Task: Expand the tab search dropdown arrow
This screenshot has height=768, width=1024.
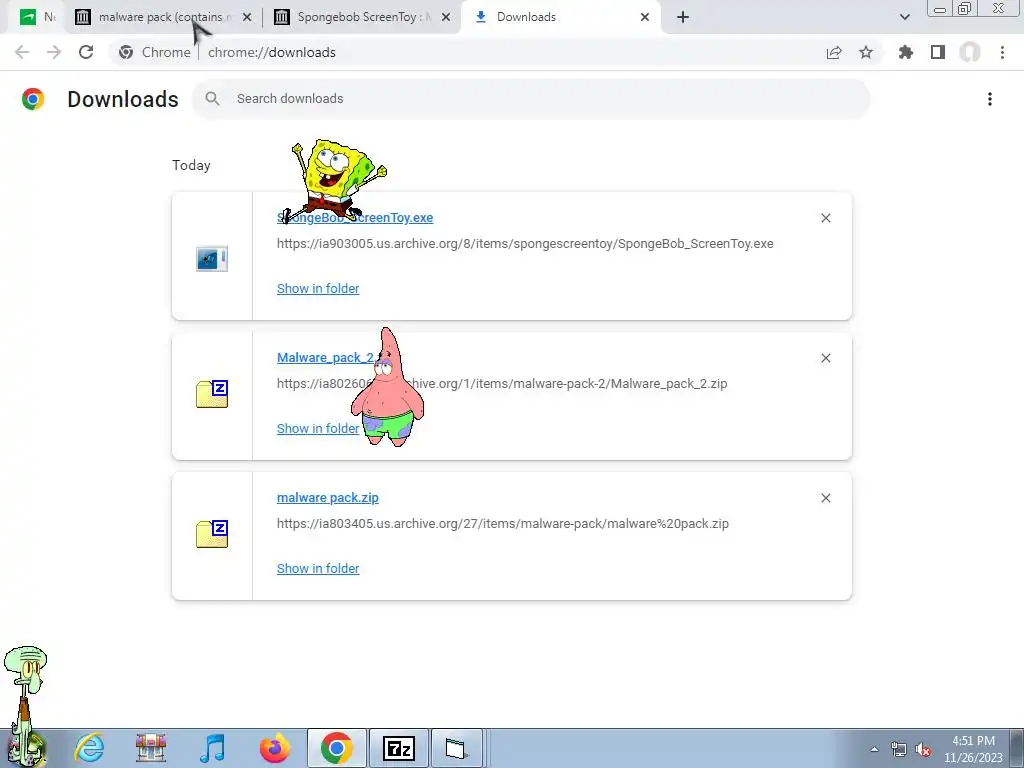Action: 904,17
